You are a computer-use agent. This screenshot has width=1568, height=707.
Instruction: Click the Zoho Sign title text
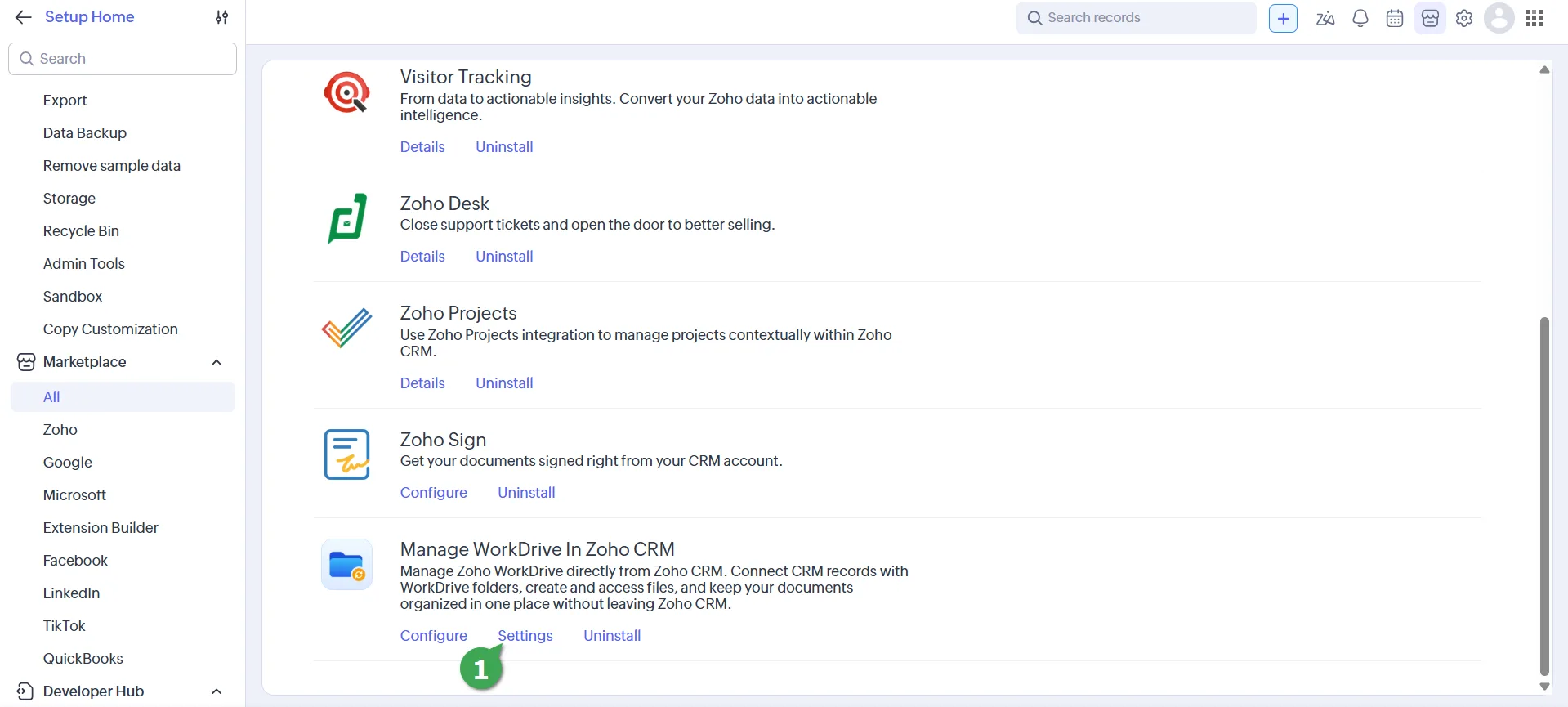point(443,440)
